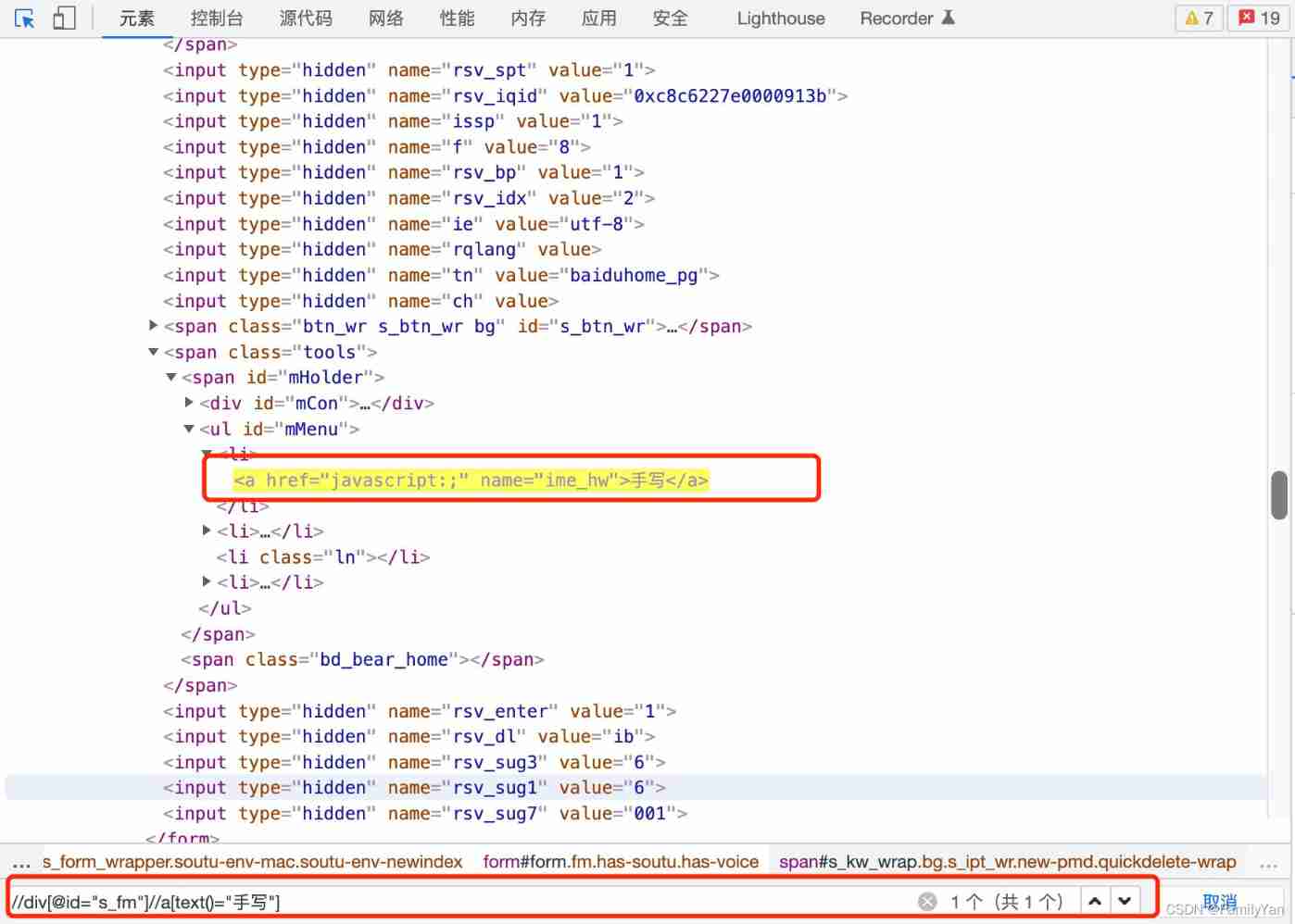This screenshot has width=1295, height=924.
Task: Switch to the 元素 tab
Action: [x=137, y=19]
